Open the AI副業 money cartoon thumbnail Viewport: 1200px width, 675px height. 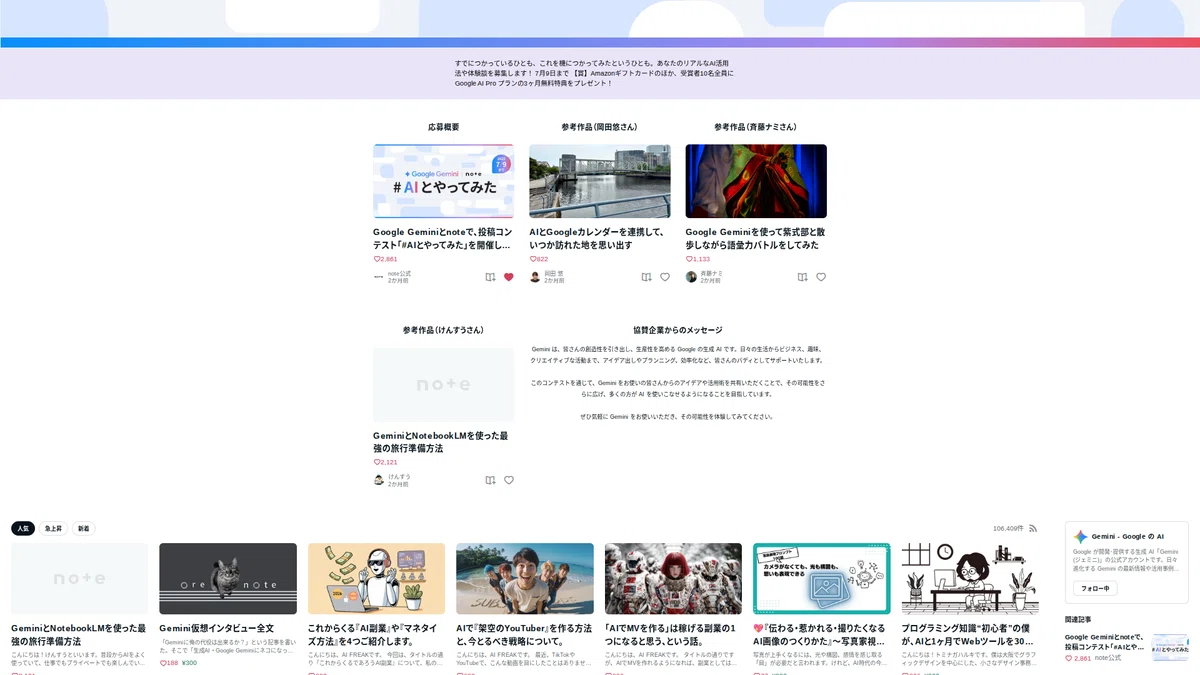click(376, 579)
